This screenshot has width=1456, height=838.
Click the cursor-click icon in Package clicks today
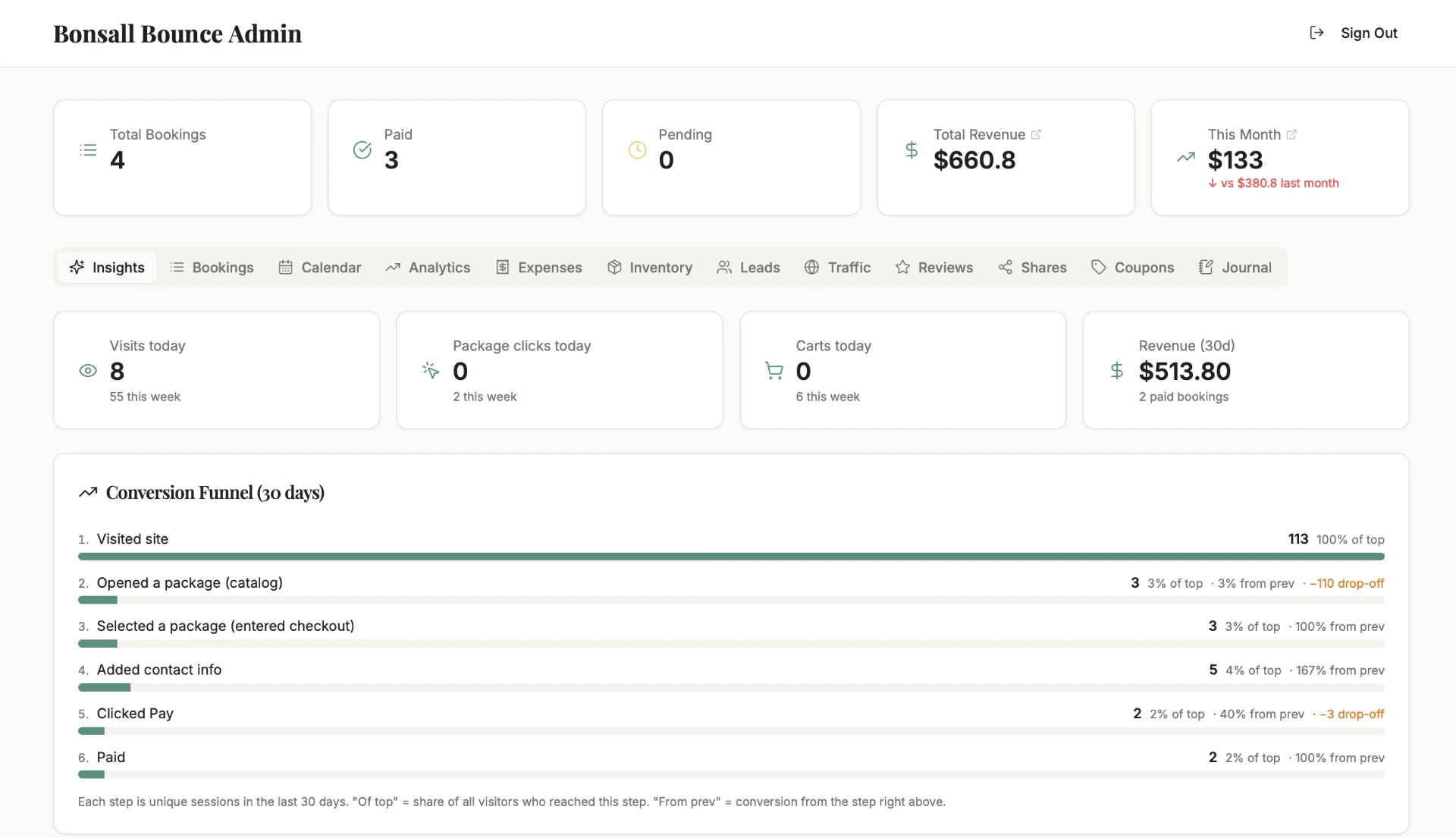tap(431, 370)
